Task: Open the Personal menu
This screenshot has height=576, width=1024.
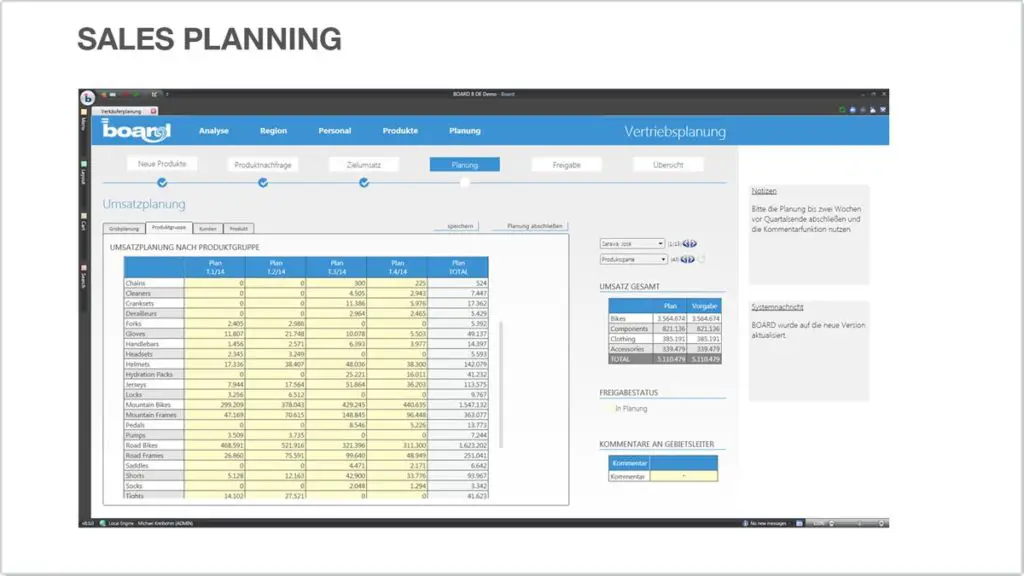Action: [x=334, y=131]
